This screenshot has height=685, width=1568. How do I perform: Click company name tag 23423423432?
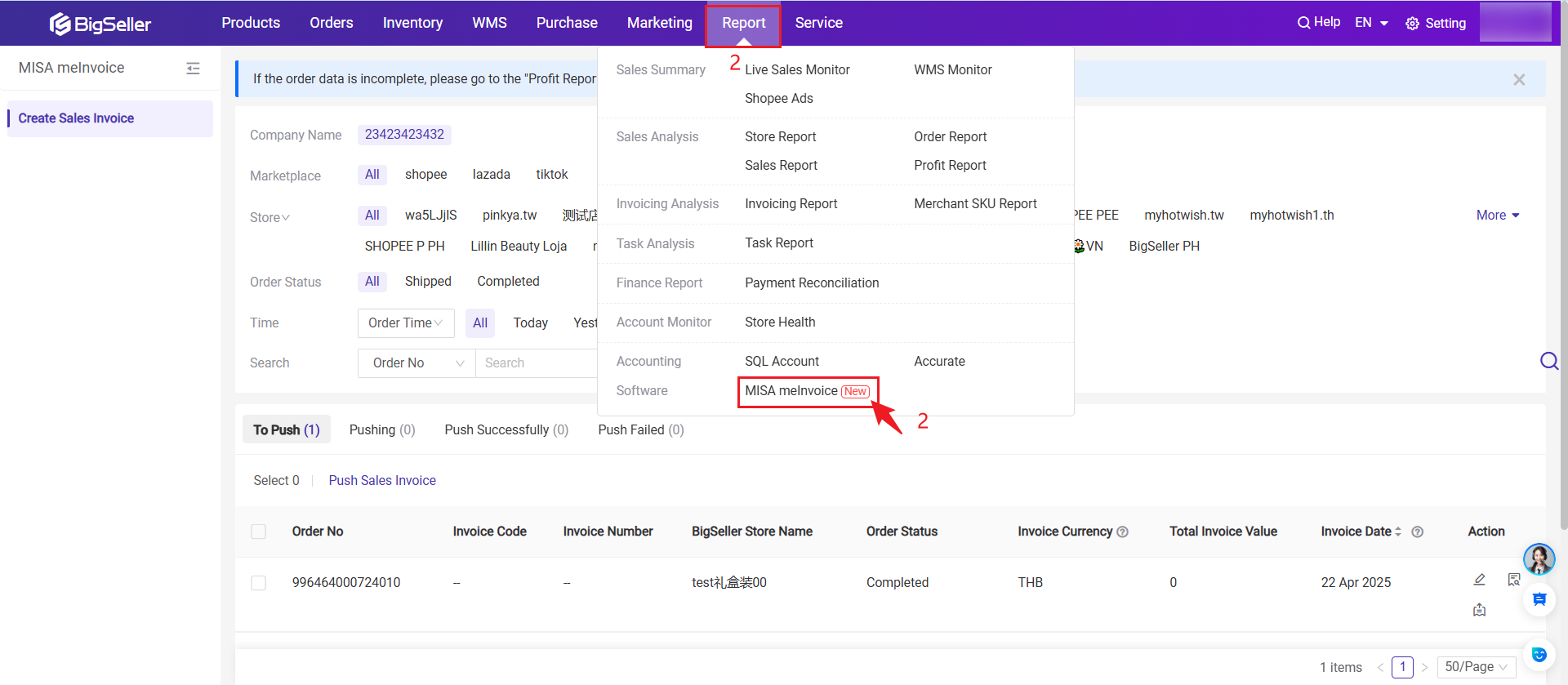pos(404,135)
